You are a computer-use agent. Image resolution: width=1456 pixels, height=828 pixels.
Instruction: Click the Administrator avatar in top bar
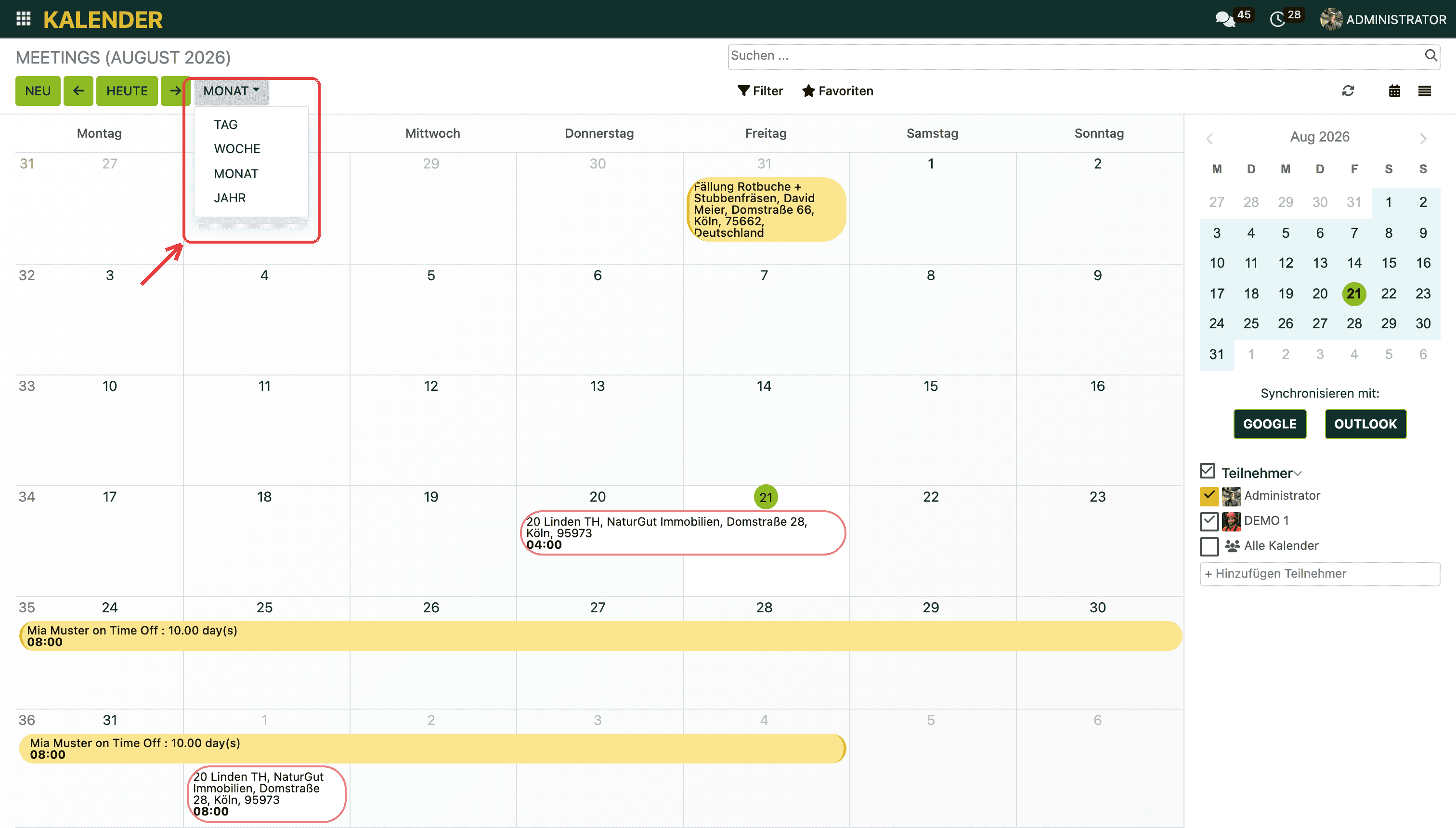pos(1331,20)
